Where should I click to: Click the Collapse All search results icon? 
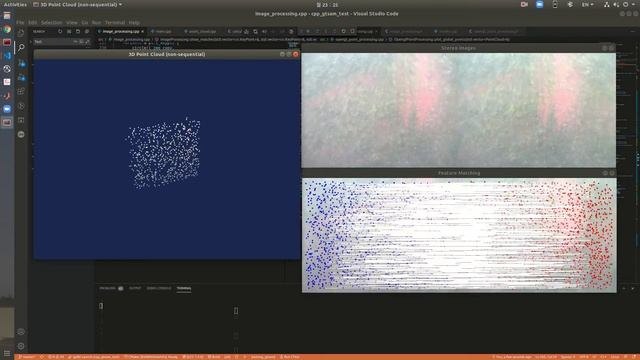[x=87, y=31]
